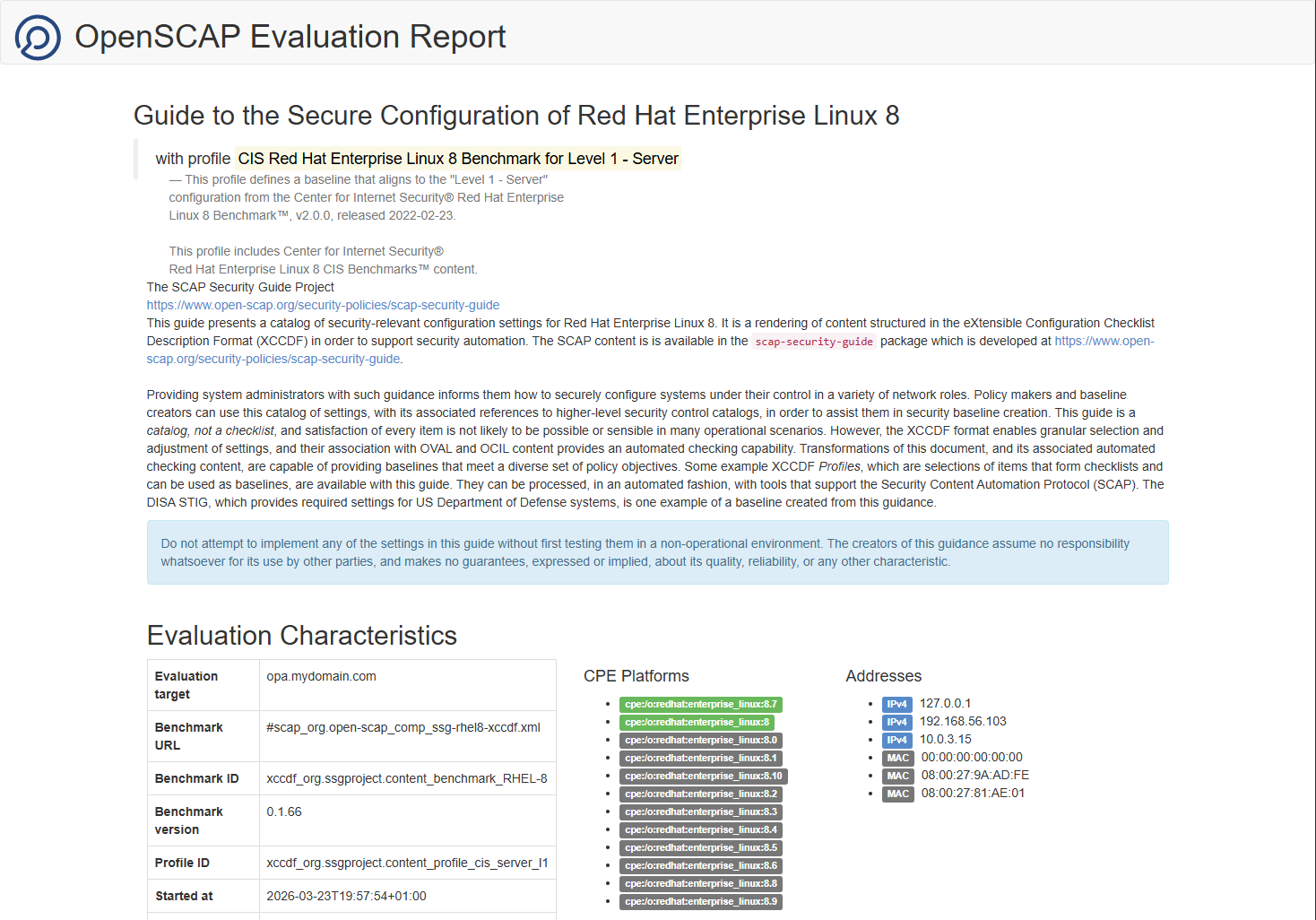Click the "Started at" row label
The height and width of the screenshot is (920, 1316).
[x=184, y=896]
